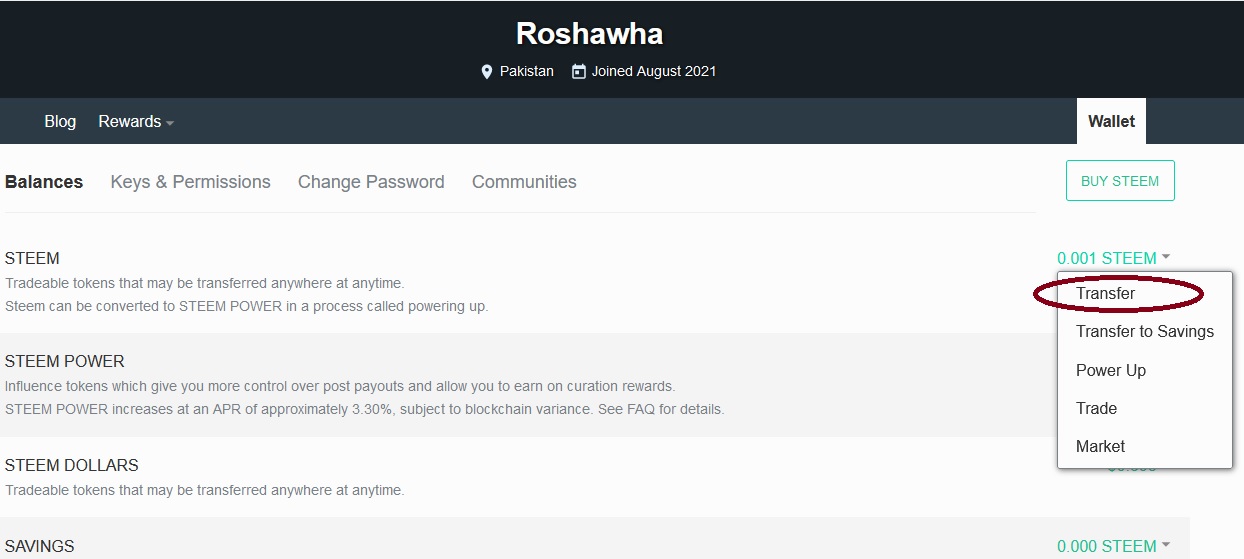Screen dimensions: 1244x559
Task: Select Trade in the dropdown menu
Action: [x=1096, y=408]
